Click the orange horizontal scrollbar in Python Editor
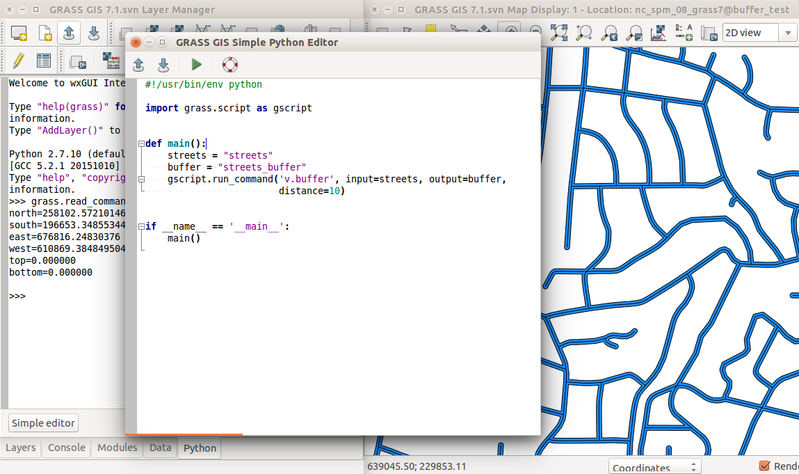Screen dimensions: 799x474 point(184,434)
